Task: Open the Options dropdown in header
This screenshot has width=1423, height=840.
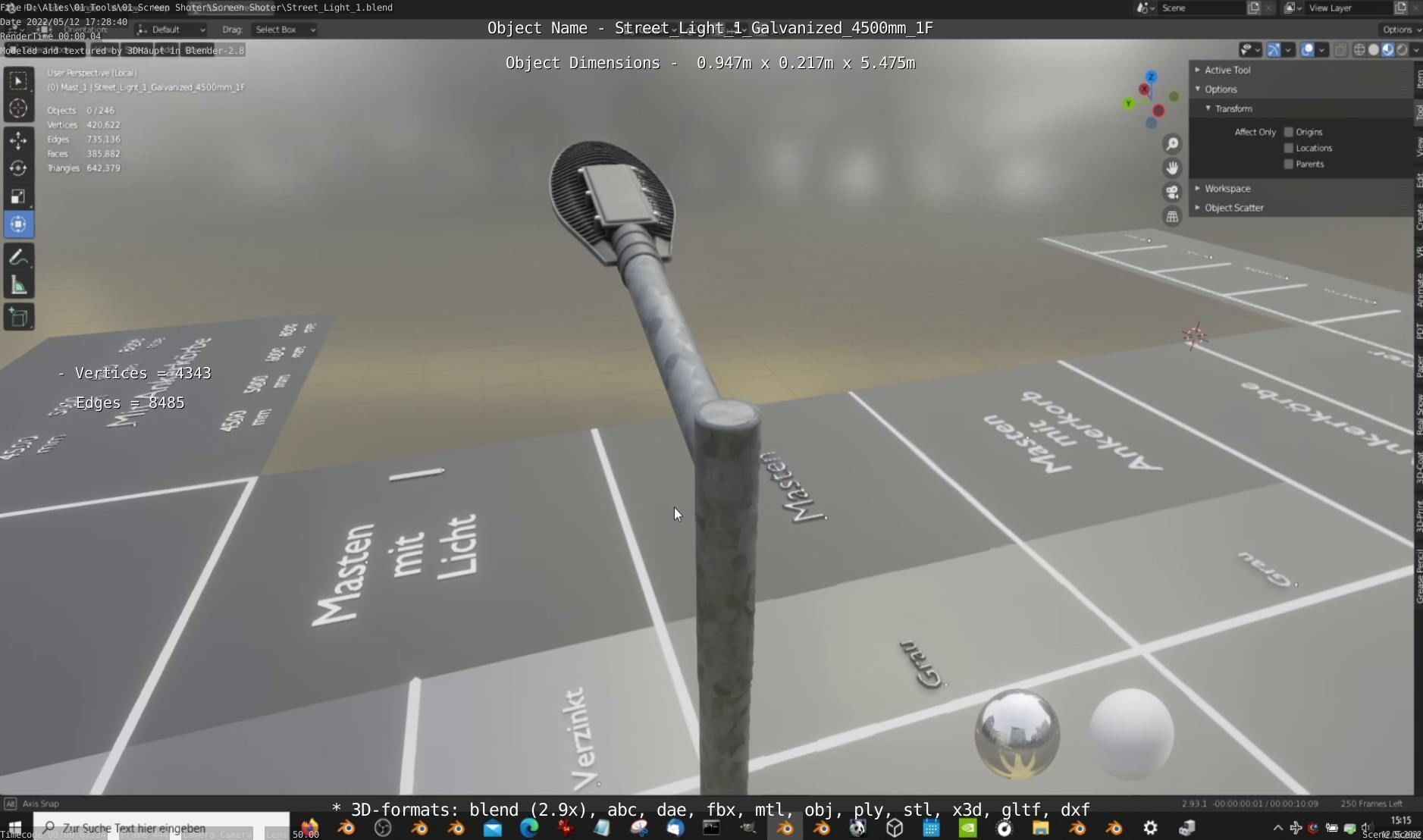Action: 1400,30
